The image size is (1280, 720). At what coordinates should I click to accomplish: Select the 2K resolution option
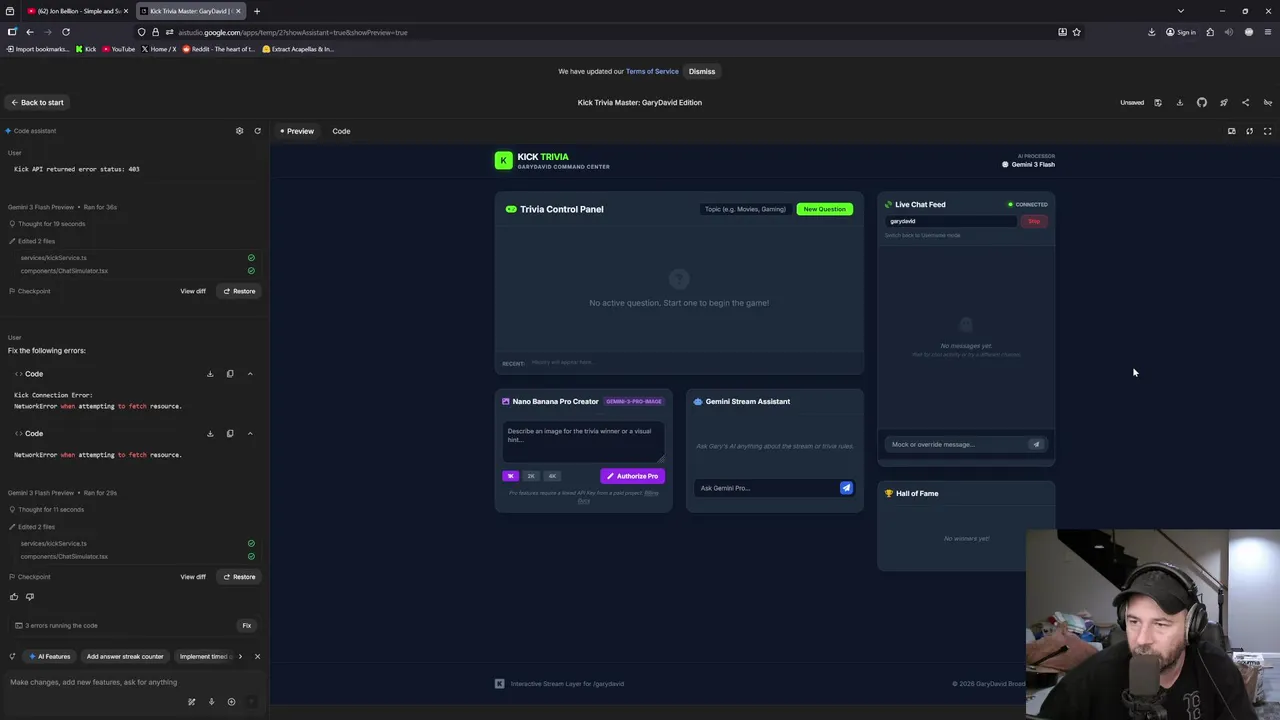click(531, 476)
